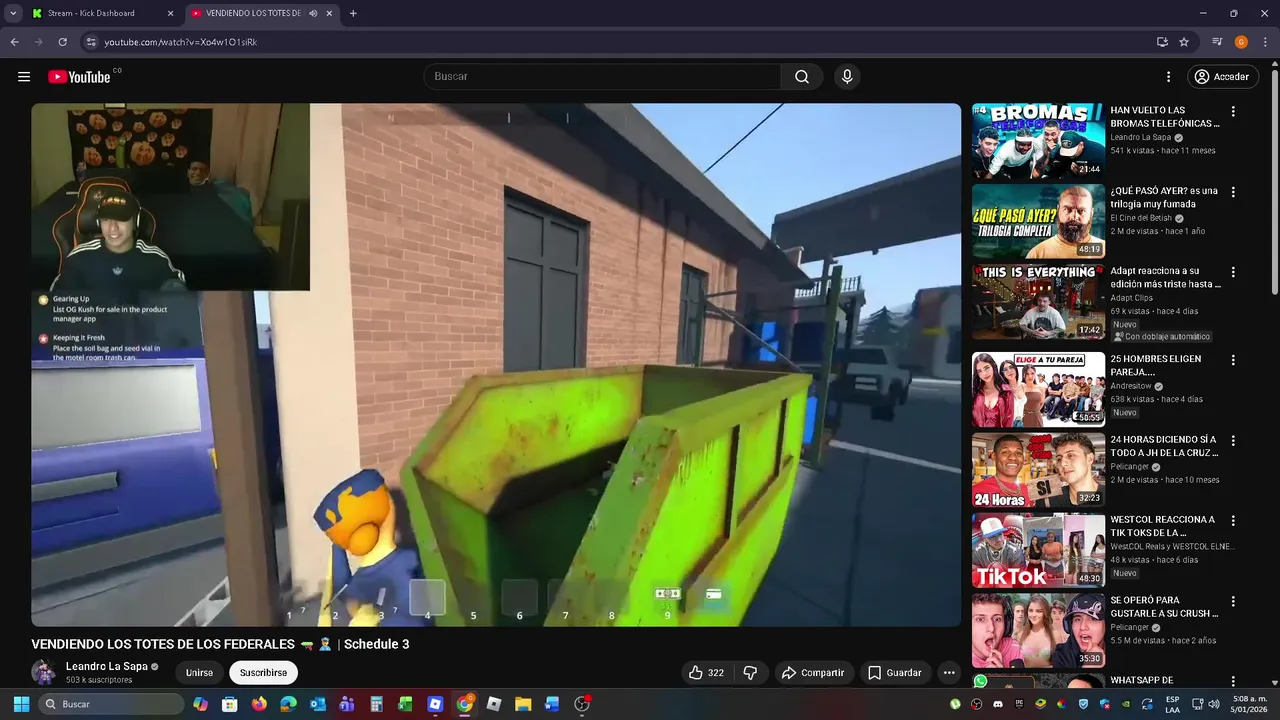
Task: Open the clock showing 5:08 a. m.
Action: (x=1249, y=704)
